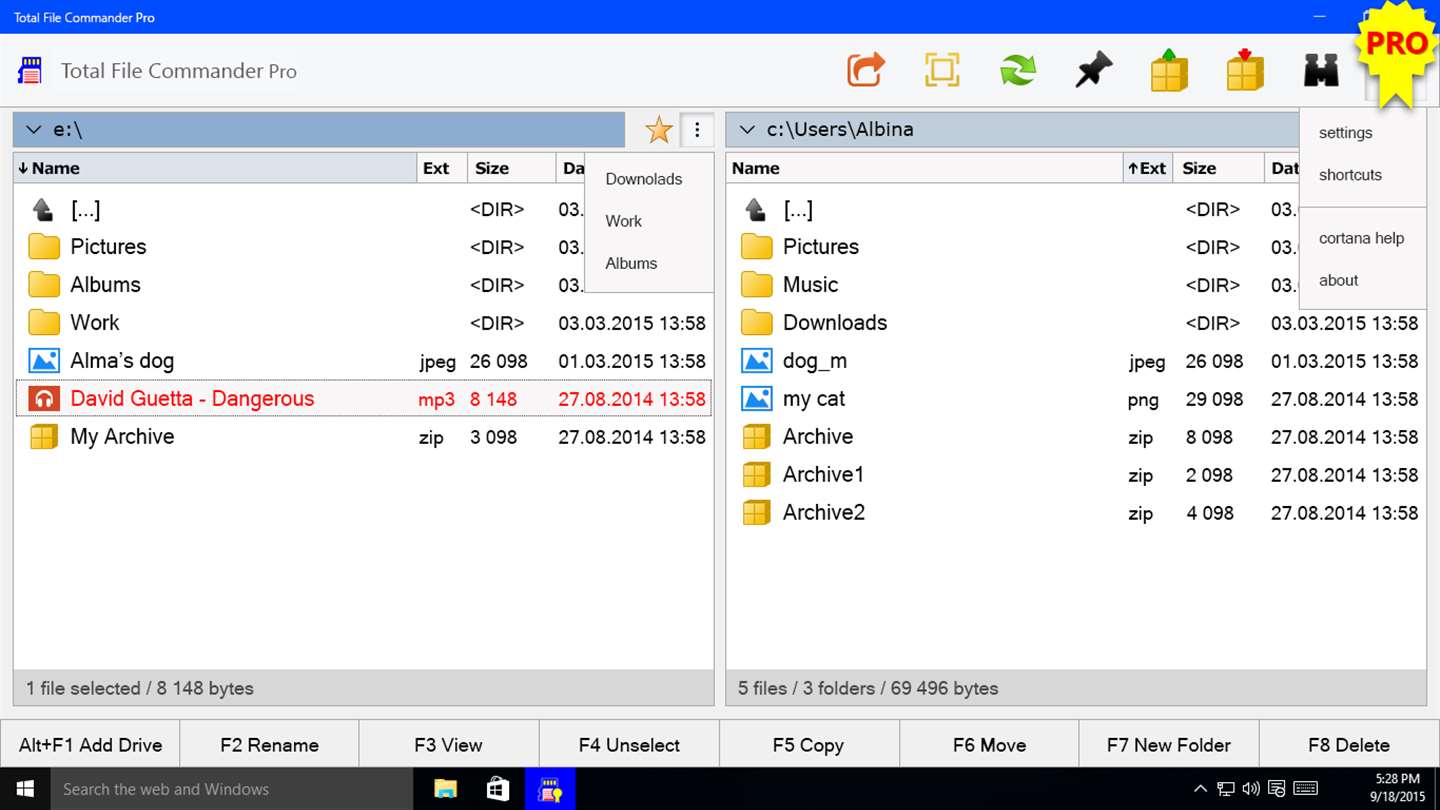Click the F5 Copy button
This screenshot has height=810, width=1440.
tap(809, 745)
